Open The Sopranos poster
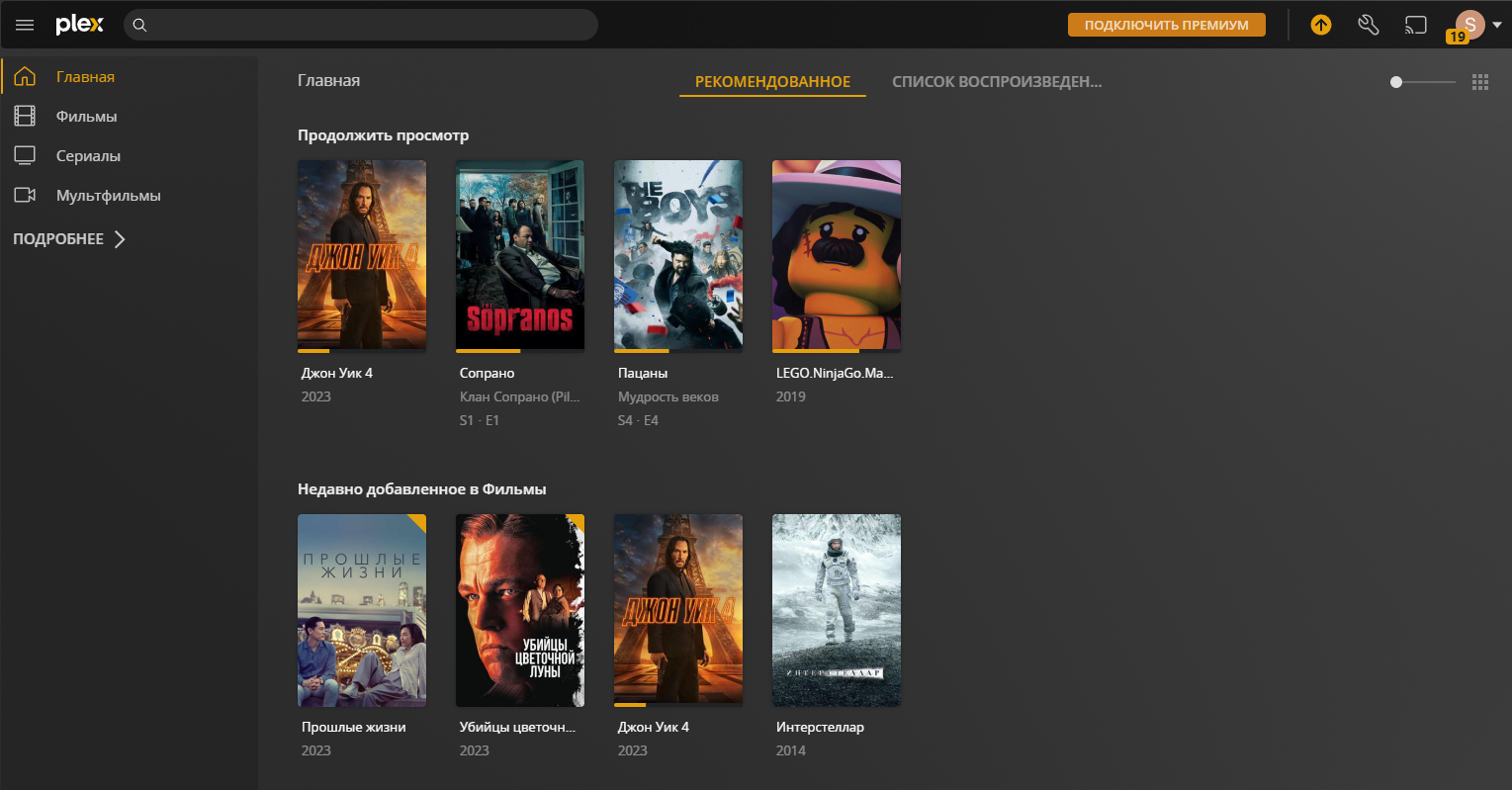The height and width of the screenshot is (790, 1512). coord(520,255)
